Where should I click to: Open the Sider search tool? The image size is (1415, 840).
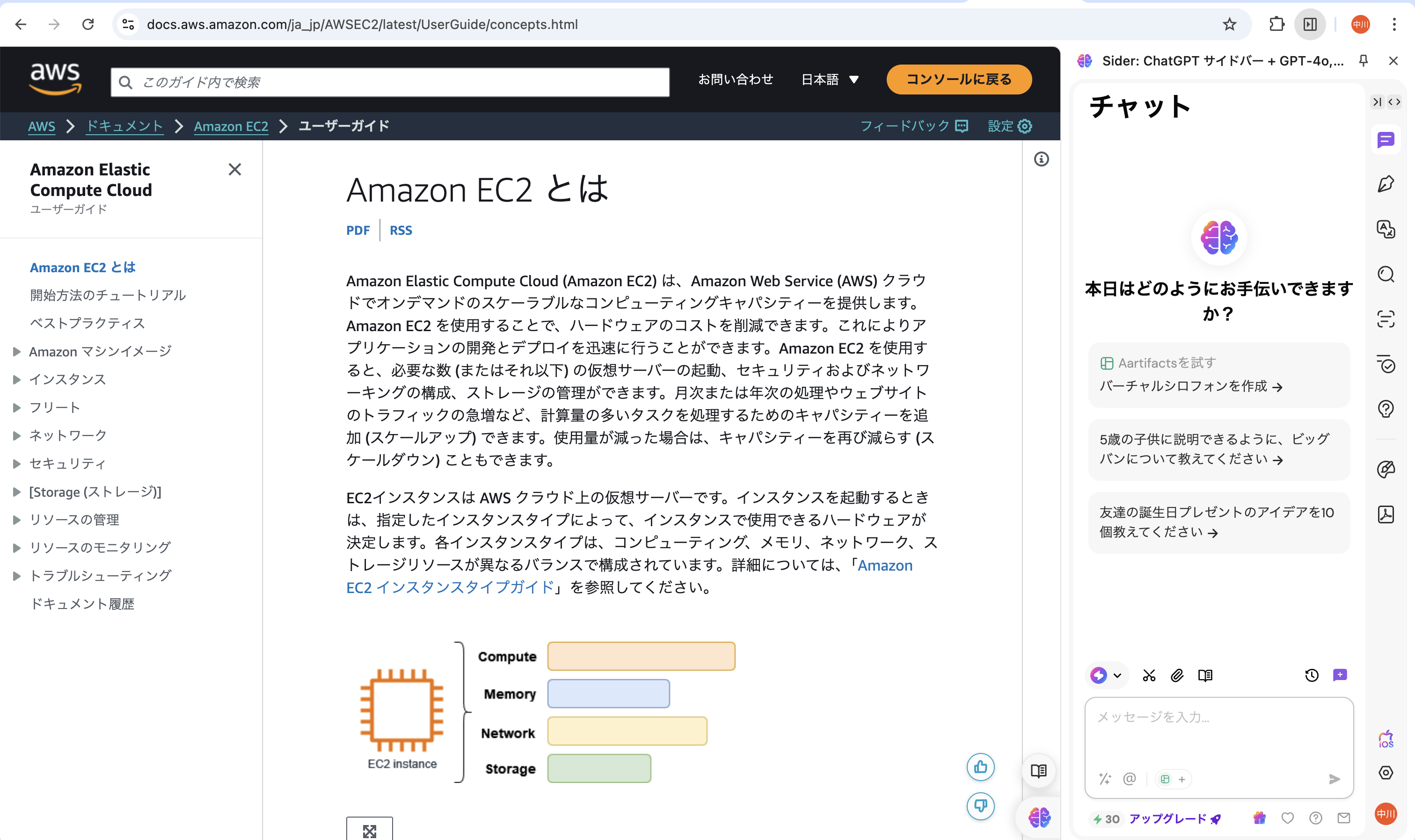1386,275
